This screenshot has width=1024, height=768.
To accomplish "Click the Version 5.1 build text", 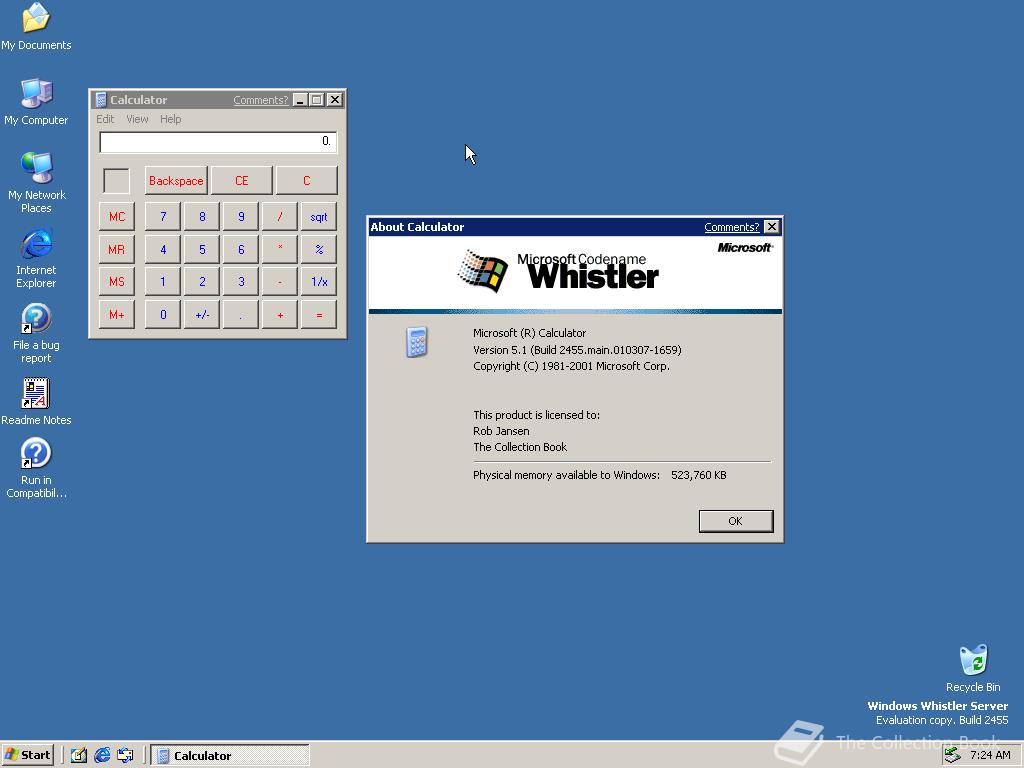I will tap(577, 350).
